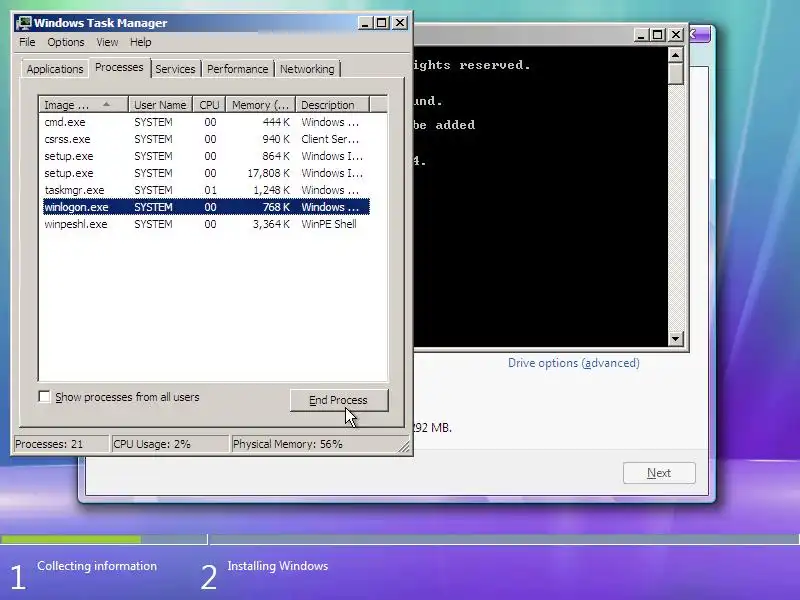Image resolution: width=800 pixels, height=600 pixels.
Task: Enable Show processes from all users
Action: click(45, 396)
